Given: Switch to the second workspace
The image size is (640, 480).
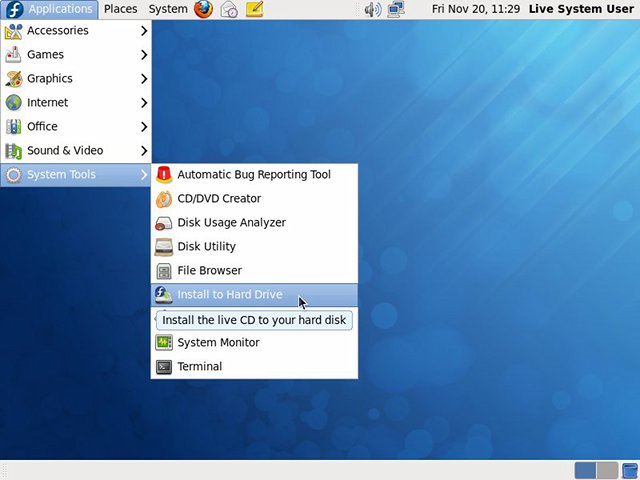Looking at the screenshot, I should (607, 471).
